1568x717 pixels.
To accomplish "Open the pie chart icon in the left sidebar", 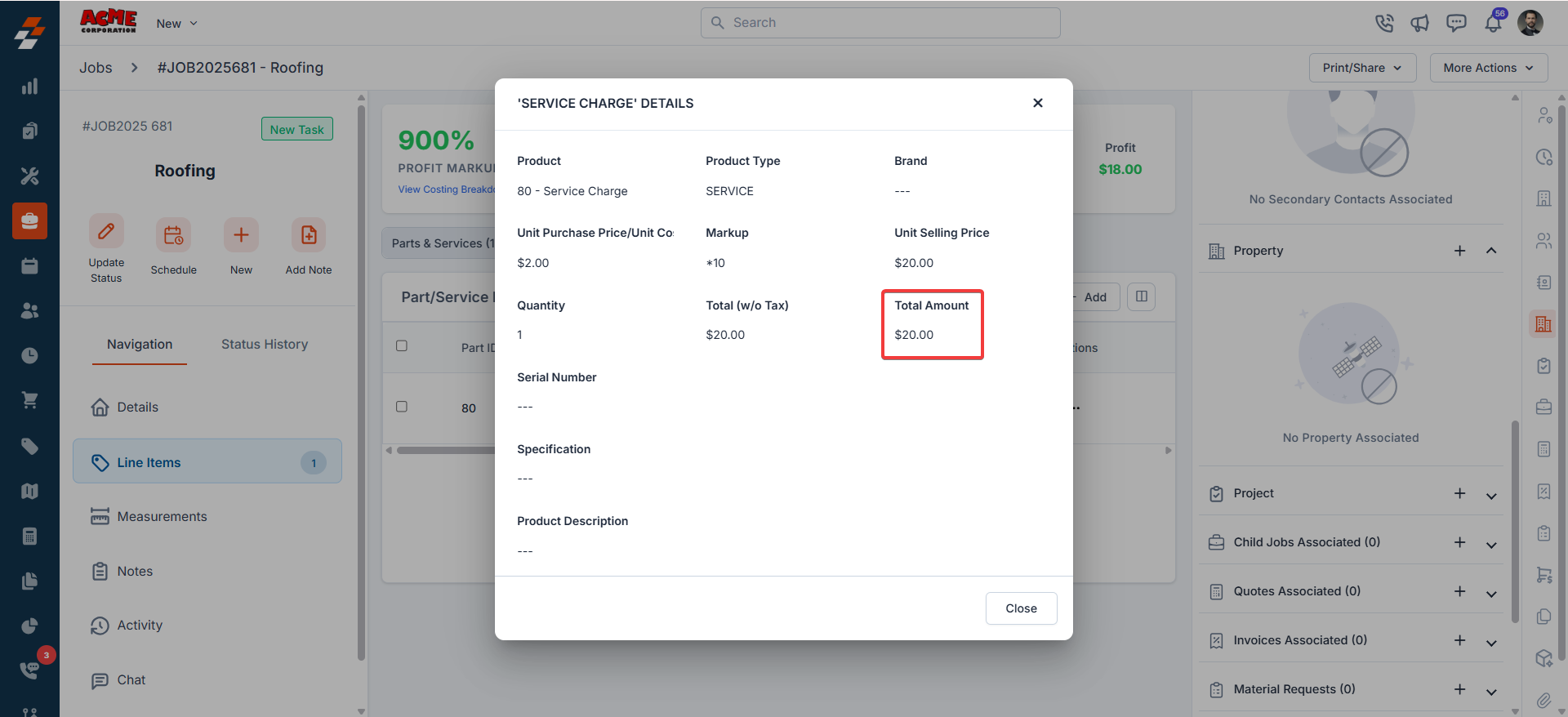I will (x=29, y=626).
